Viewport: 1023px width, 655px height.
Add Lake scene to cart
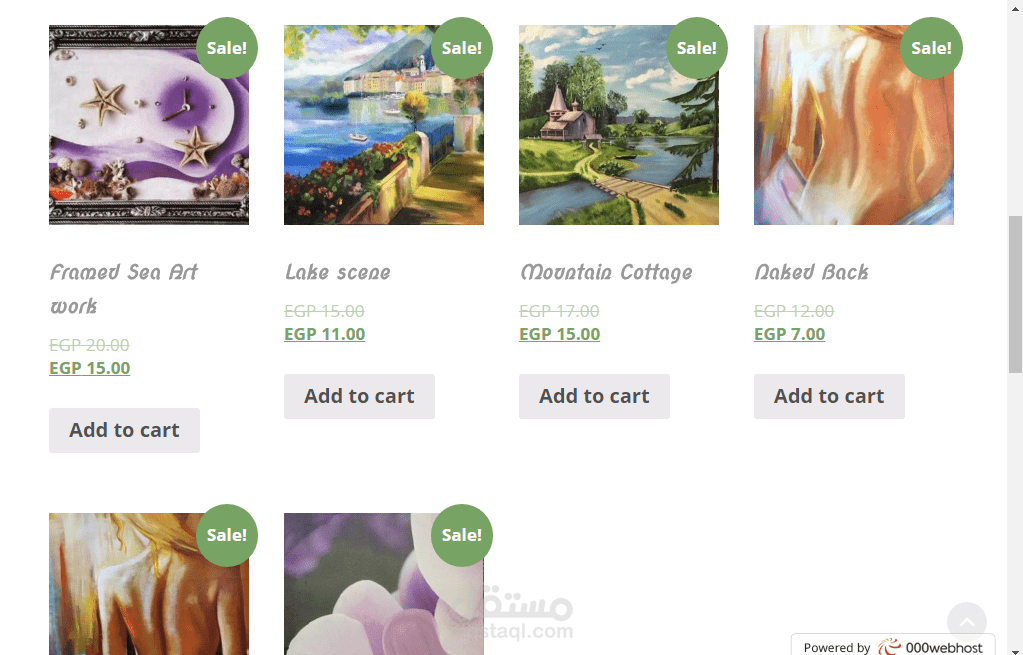[359, 396]
